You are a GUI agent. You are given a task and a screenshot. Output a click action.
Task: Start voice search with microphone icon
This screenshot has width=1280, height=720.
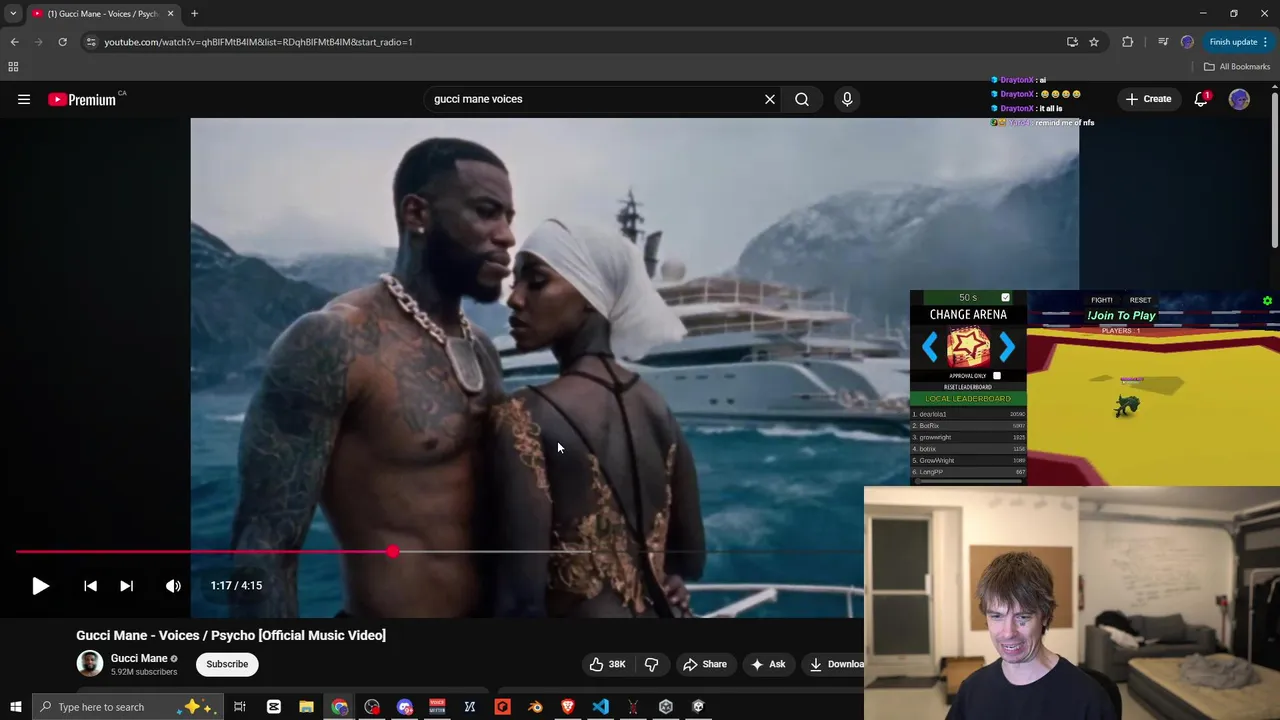tap(847, 99)
